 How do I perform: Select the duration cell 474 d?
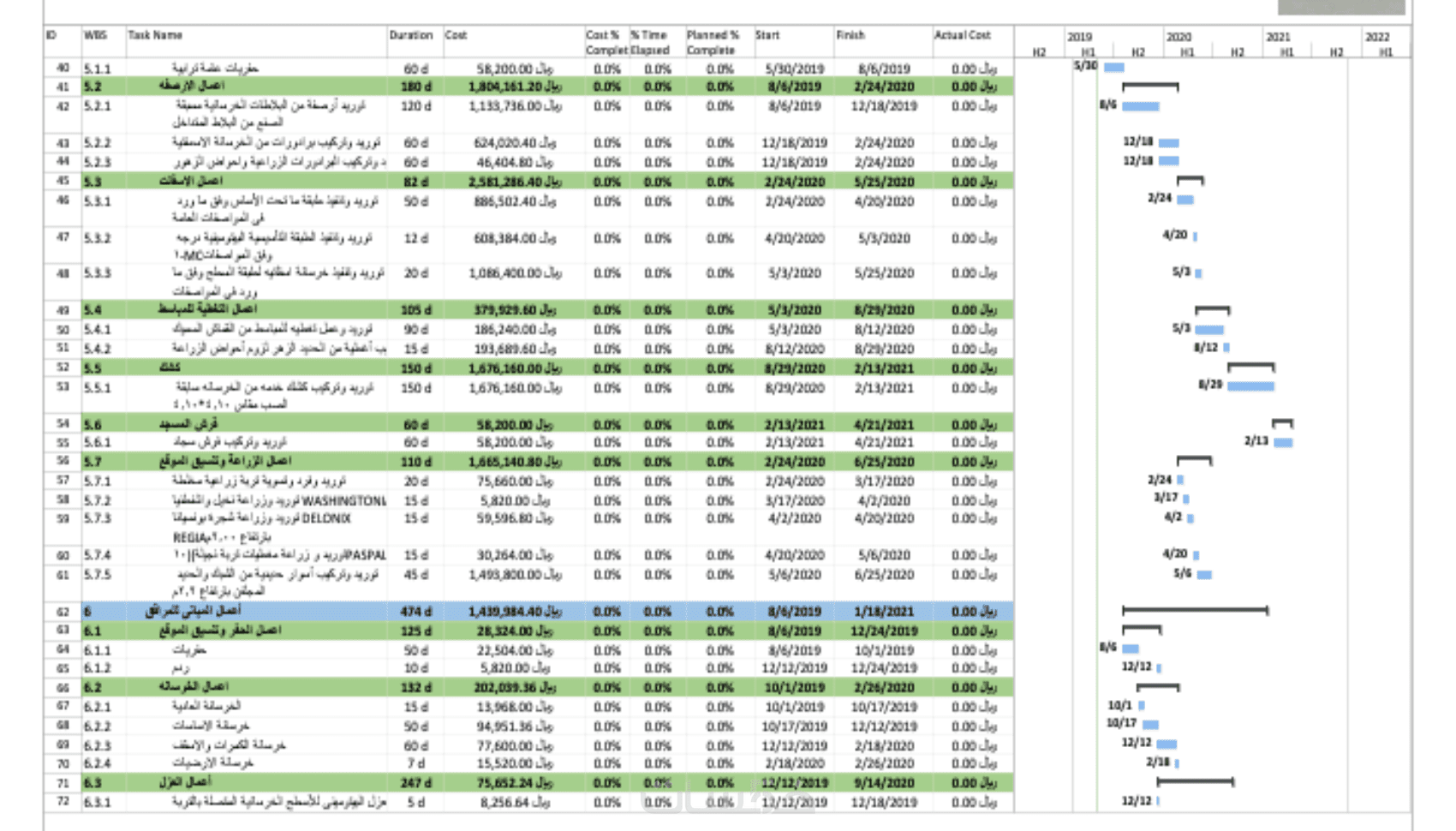(416, 612)
